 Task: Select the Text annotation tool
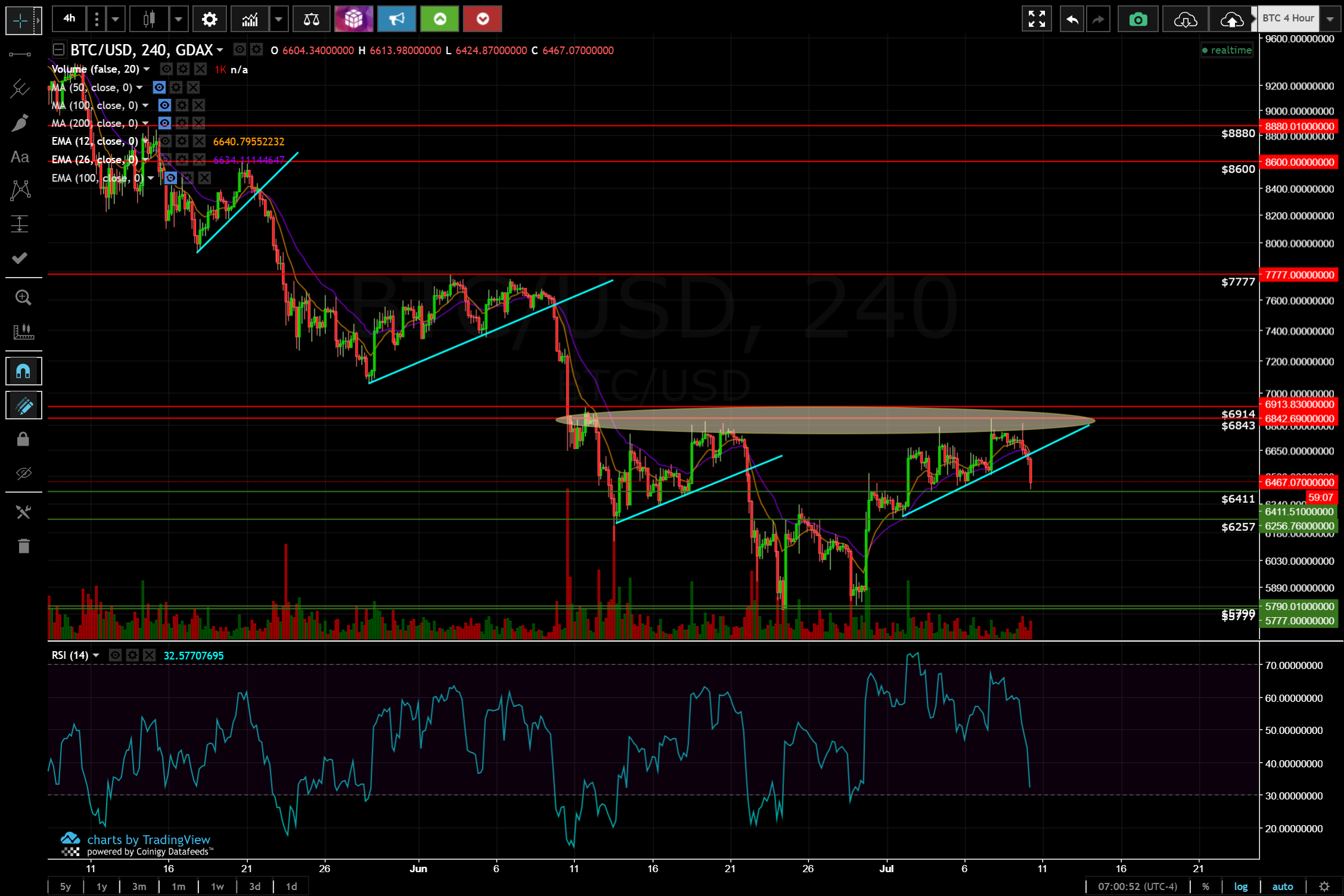[20, 157]
